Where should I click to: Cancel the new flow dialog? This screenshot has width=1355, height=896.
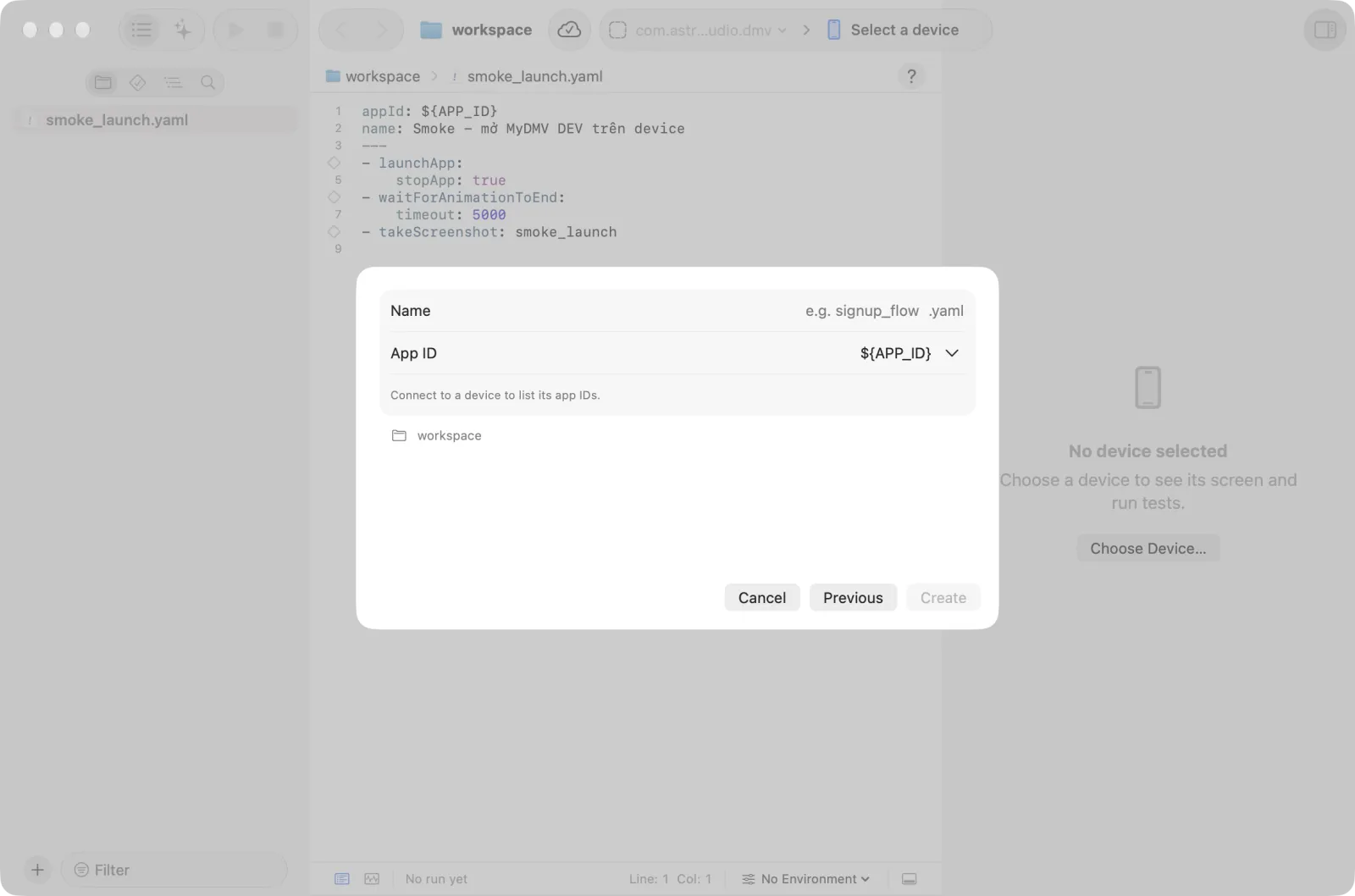762,597
